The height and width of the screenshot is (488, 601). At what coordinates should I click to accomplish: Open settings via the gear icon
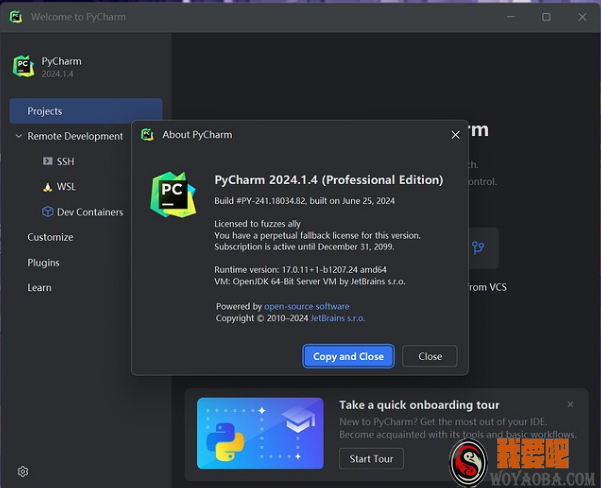(22, 471)
